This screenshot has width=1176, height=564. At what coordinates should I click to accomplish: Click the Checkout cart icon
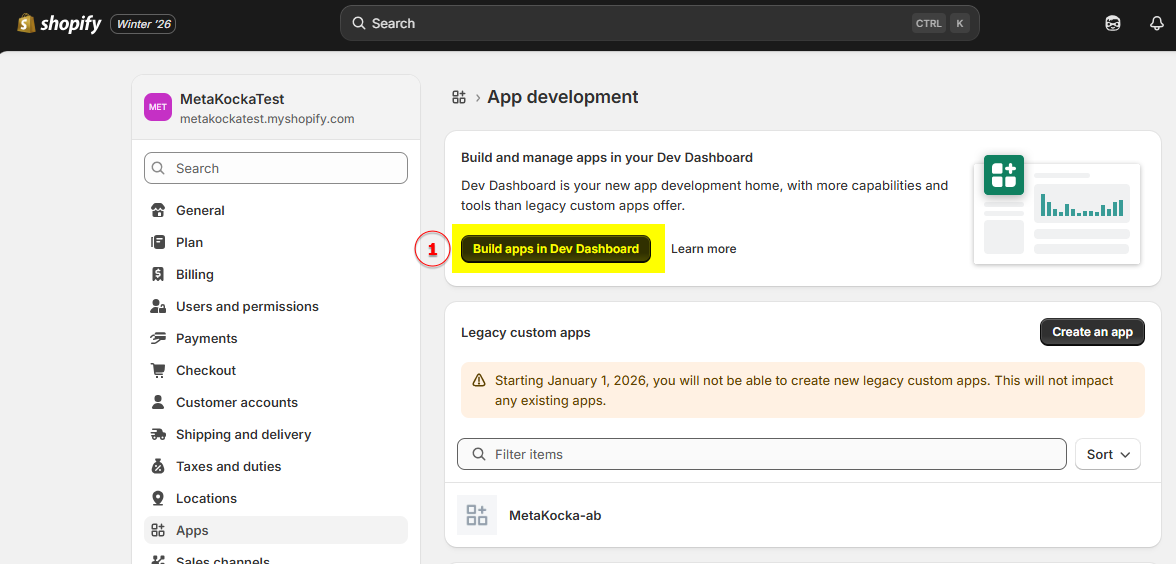tap(158, 370)
